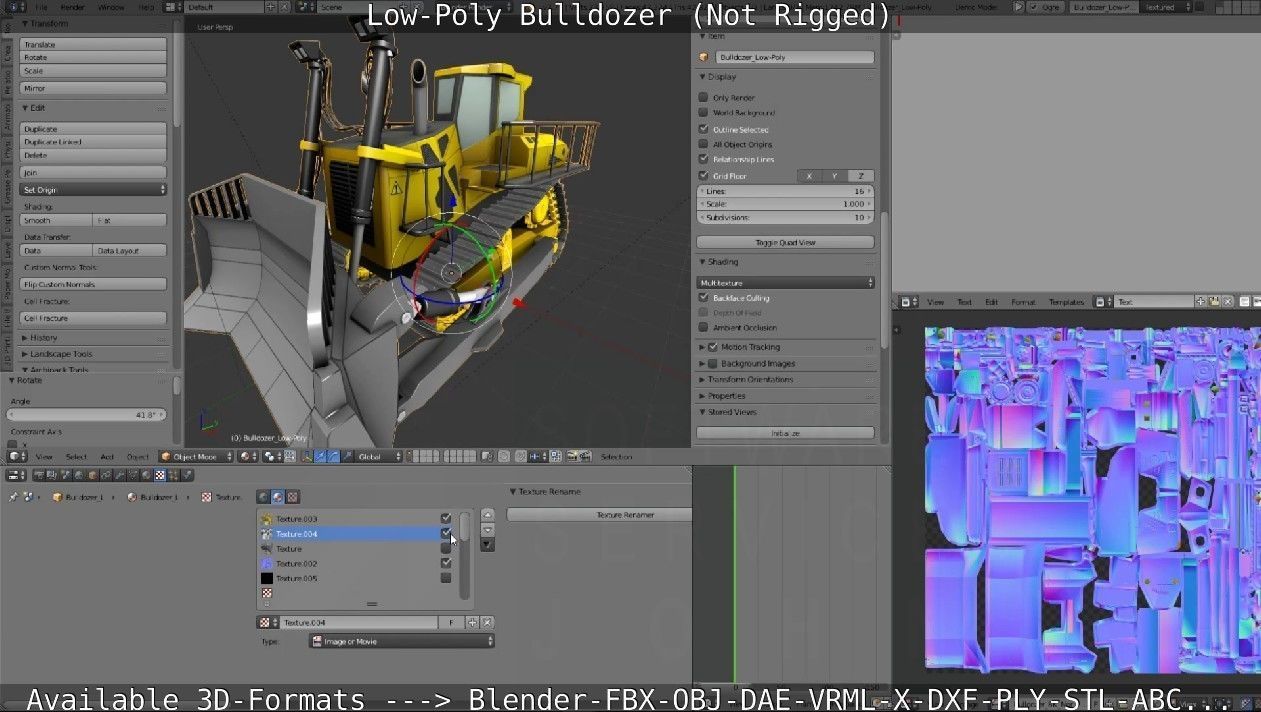
Task: Open texture Type 'Image or Movie' dropdown
Action: pyautogui.click(x=402, y=641)
